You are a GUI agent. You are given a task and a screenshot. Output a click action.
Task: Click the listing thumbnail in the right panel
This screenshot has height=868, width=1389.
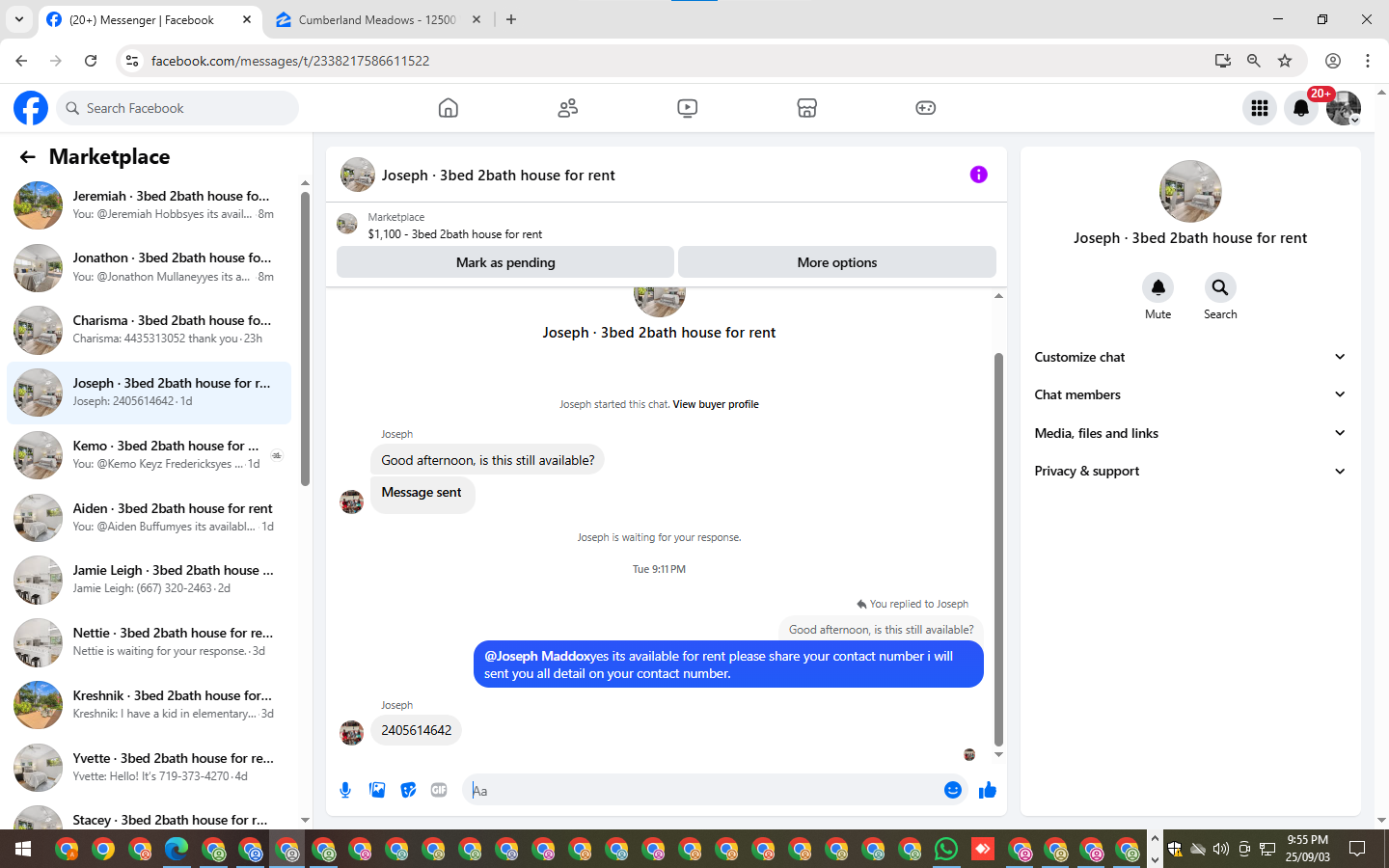1190,191
